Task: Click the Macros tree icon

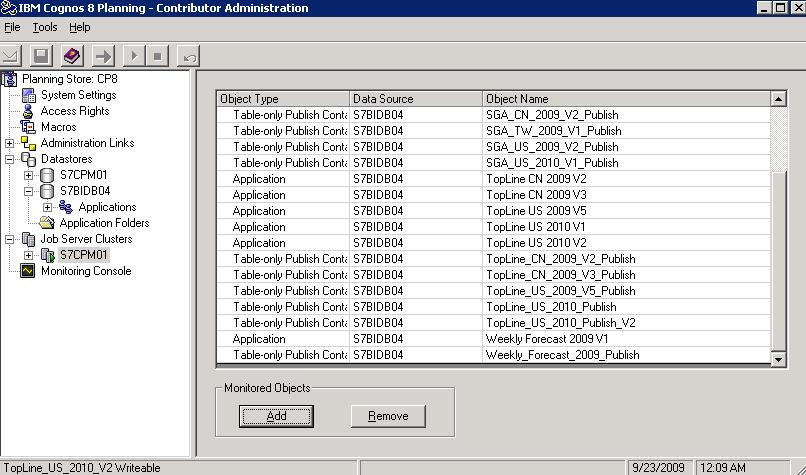Action: pyautogui.click(x=28, y=127)
